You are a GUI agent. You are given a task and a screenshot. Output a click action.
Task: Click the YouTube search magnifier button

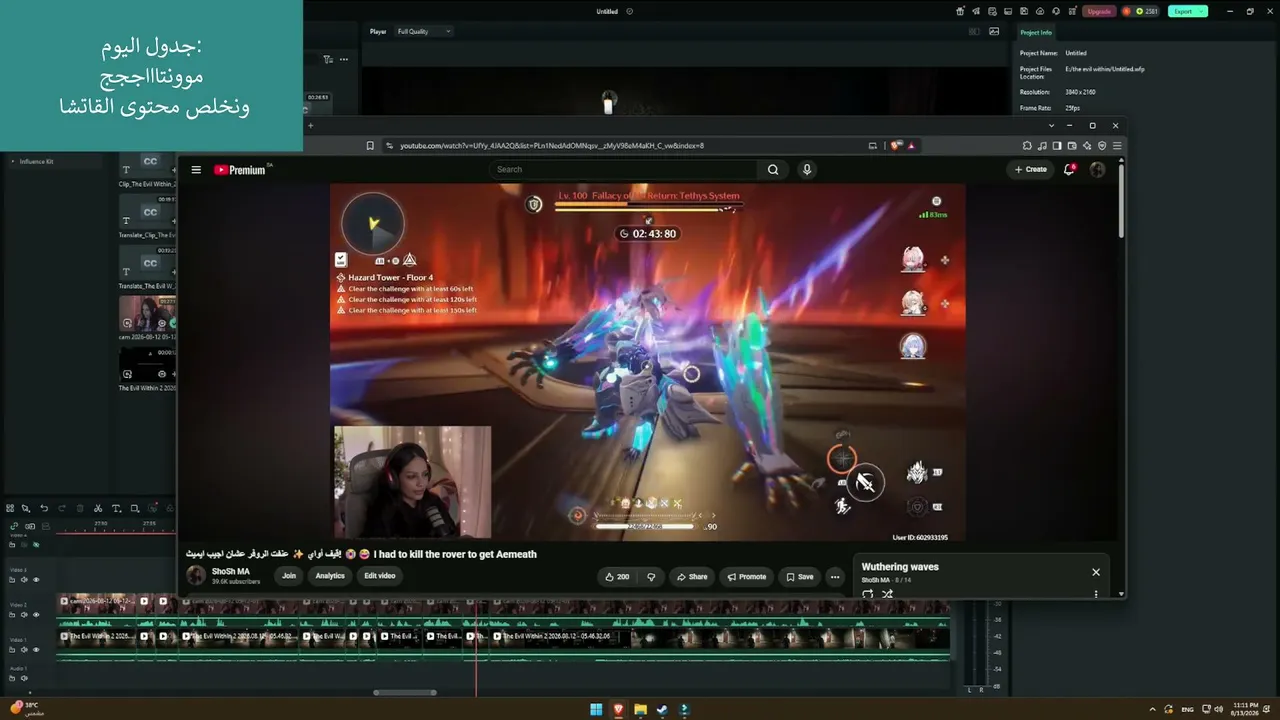tap(773, 170)
